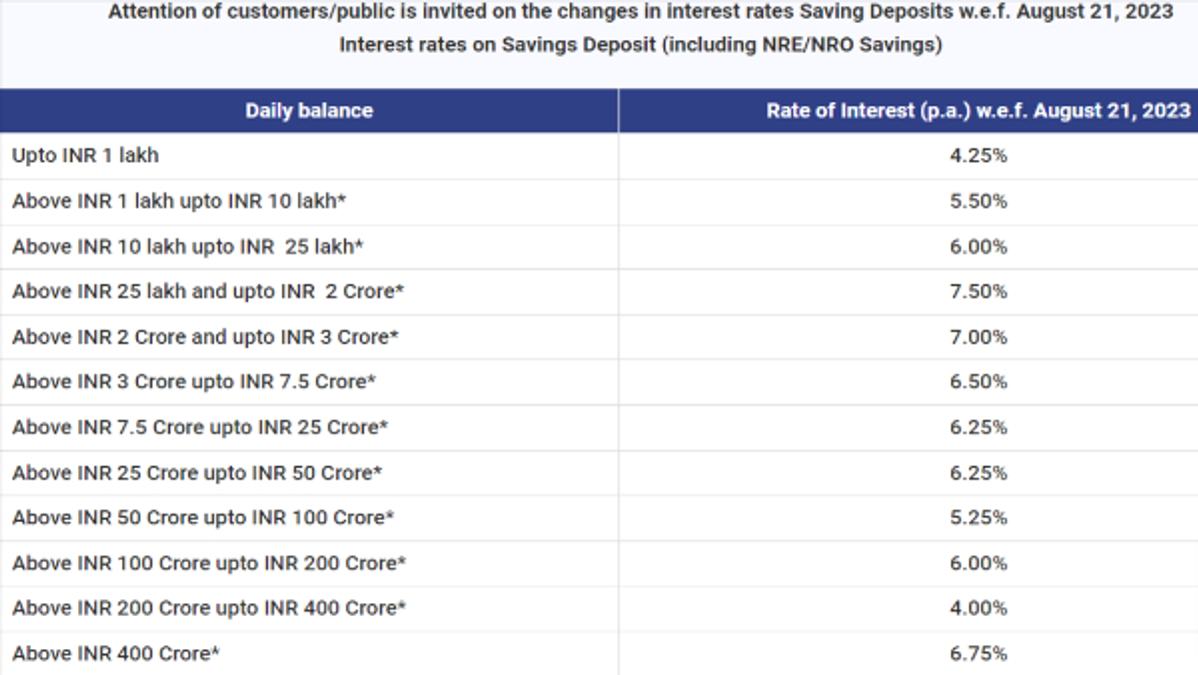Click 'Above INR 7.5 Crore upto INR 25 Crore*'

click(x=199, y=427)
